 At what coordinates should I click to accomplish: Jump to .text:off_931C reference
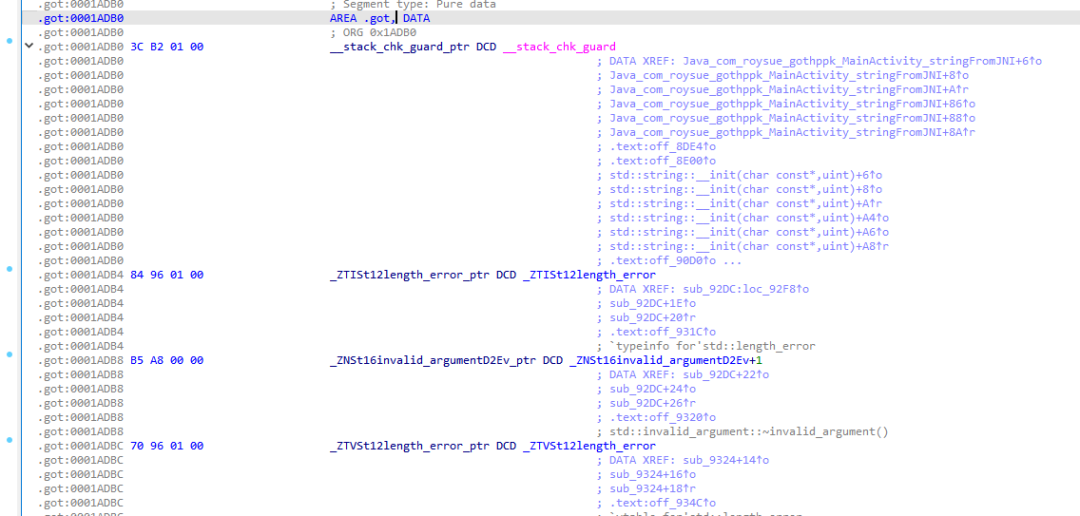point(662,331)
